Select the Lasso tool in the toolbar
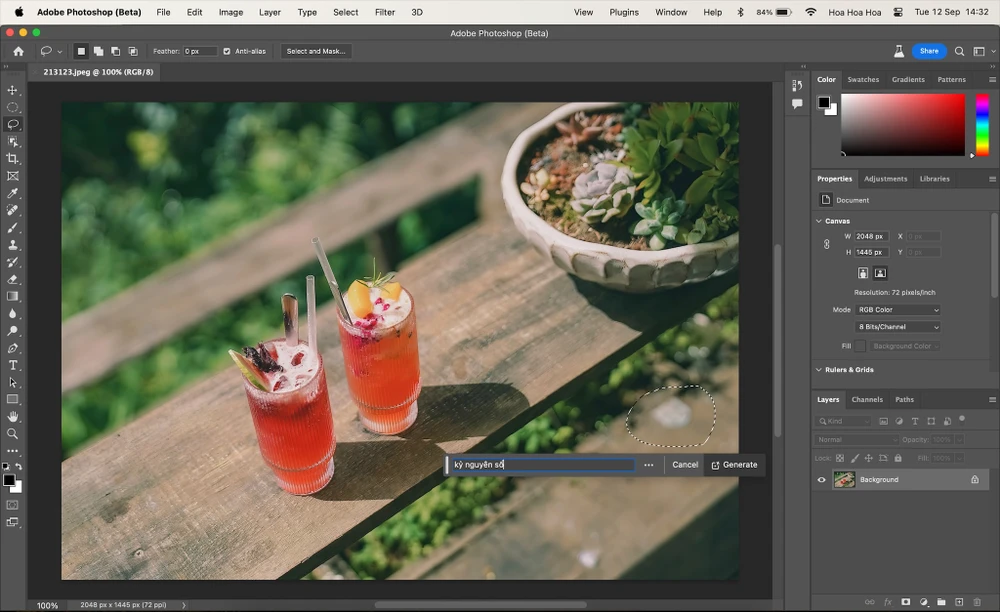 [13, 124]
